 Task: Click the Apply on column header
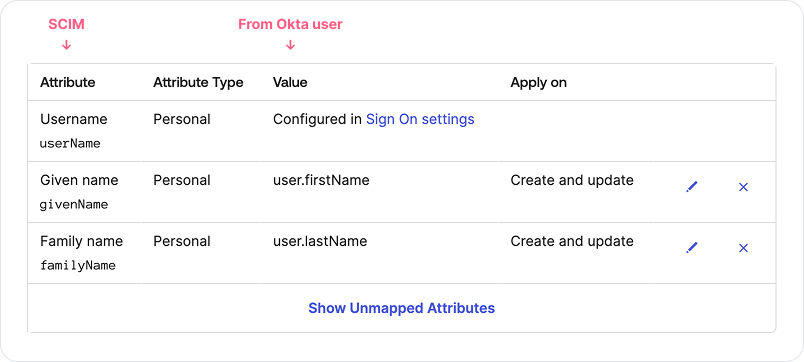pyautogui.click(x=538, y=83)
